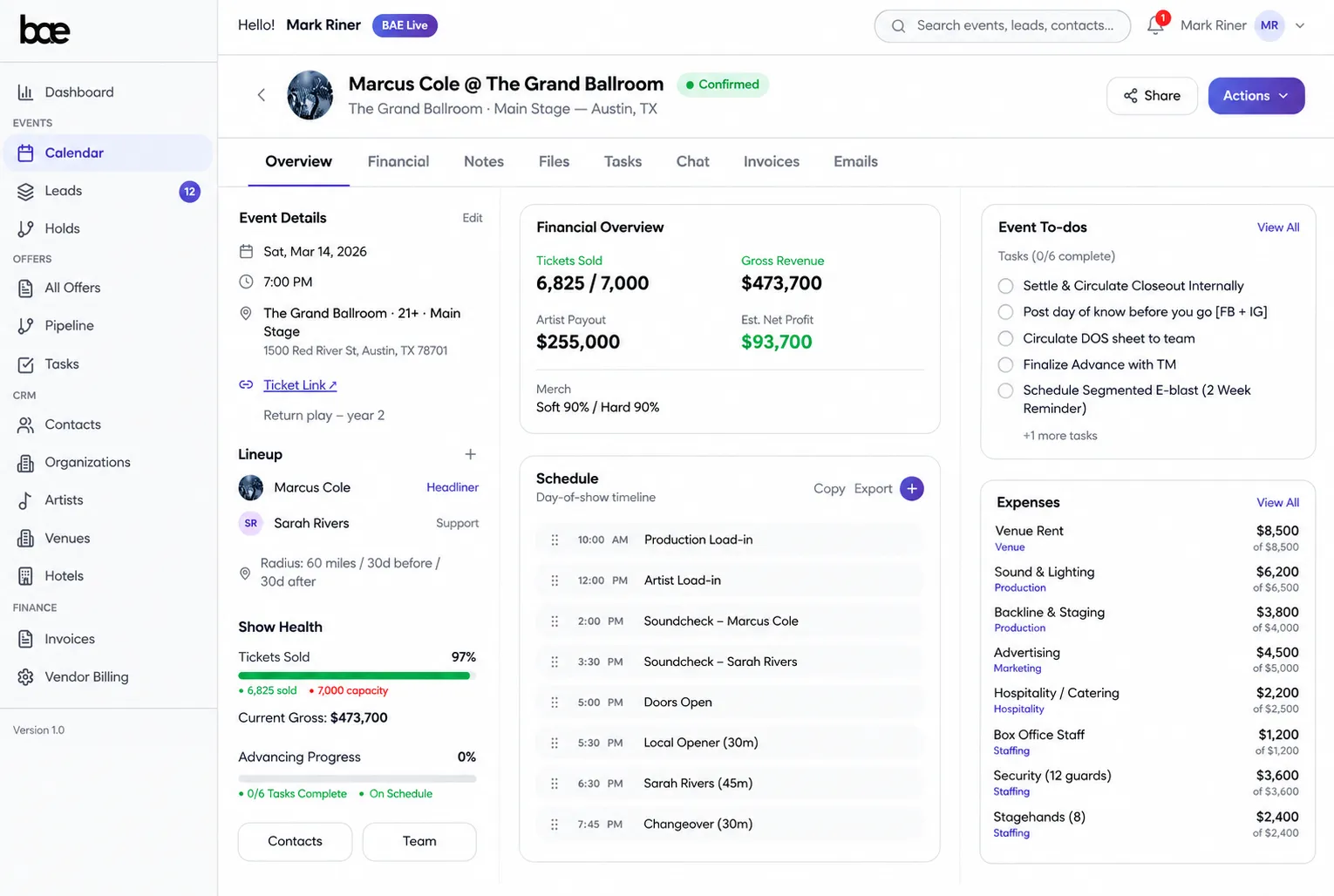1334x896 pixels.
Task: Switch to the Financial tab
Action: click(x=398, y=161)
